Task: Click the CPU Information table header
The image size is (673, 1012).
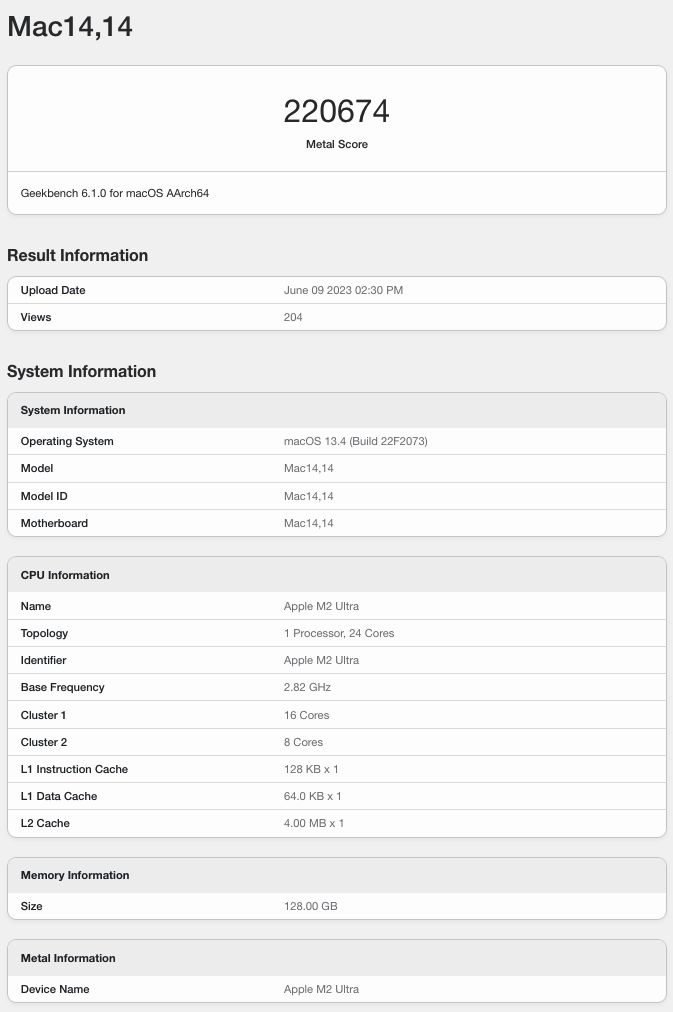Action: (65, 575)
